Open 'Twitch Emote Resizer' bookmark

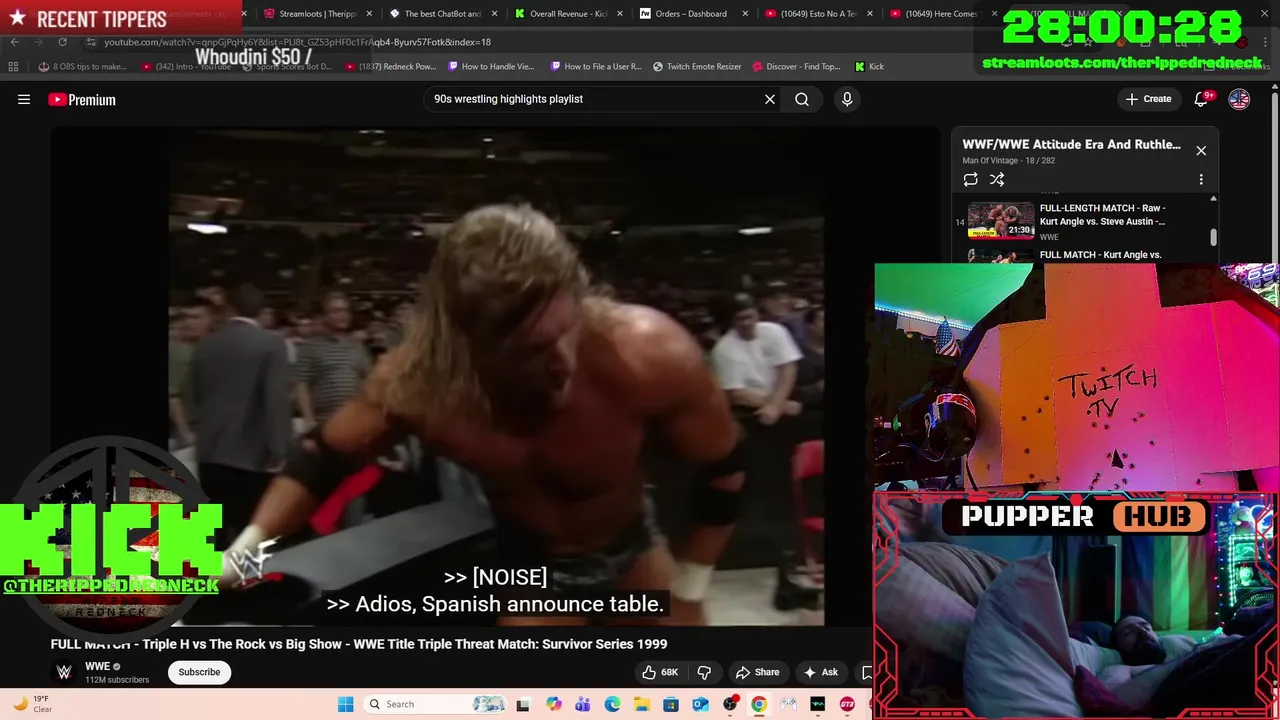[x=697, y=66]
